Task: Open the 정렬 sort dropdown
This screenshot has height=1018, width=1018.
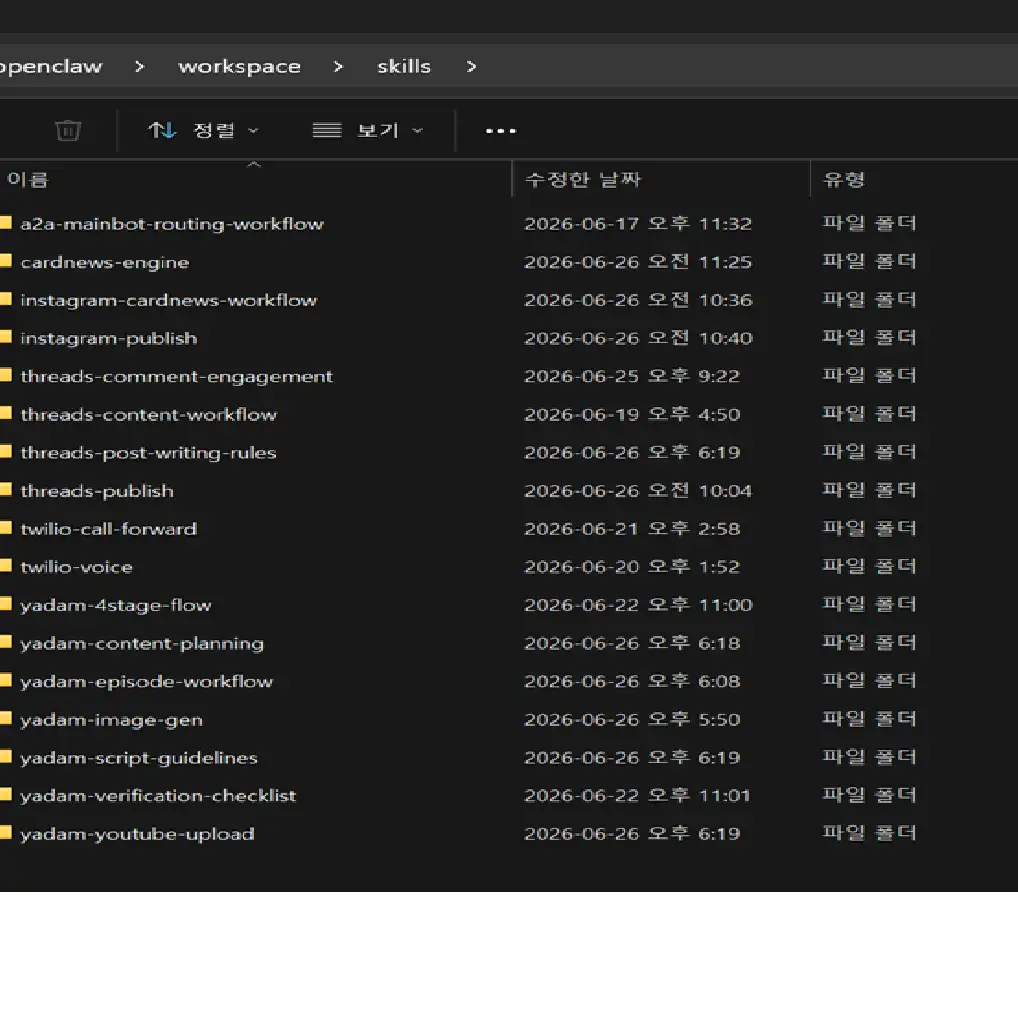Action: point(204,130)
